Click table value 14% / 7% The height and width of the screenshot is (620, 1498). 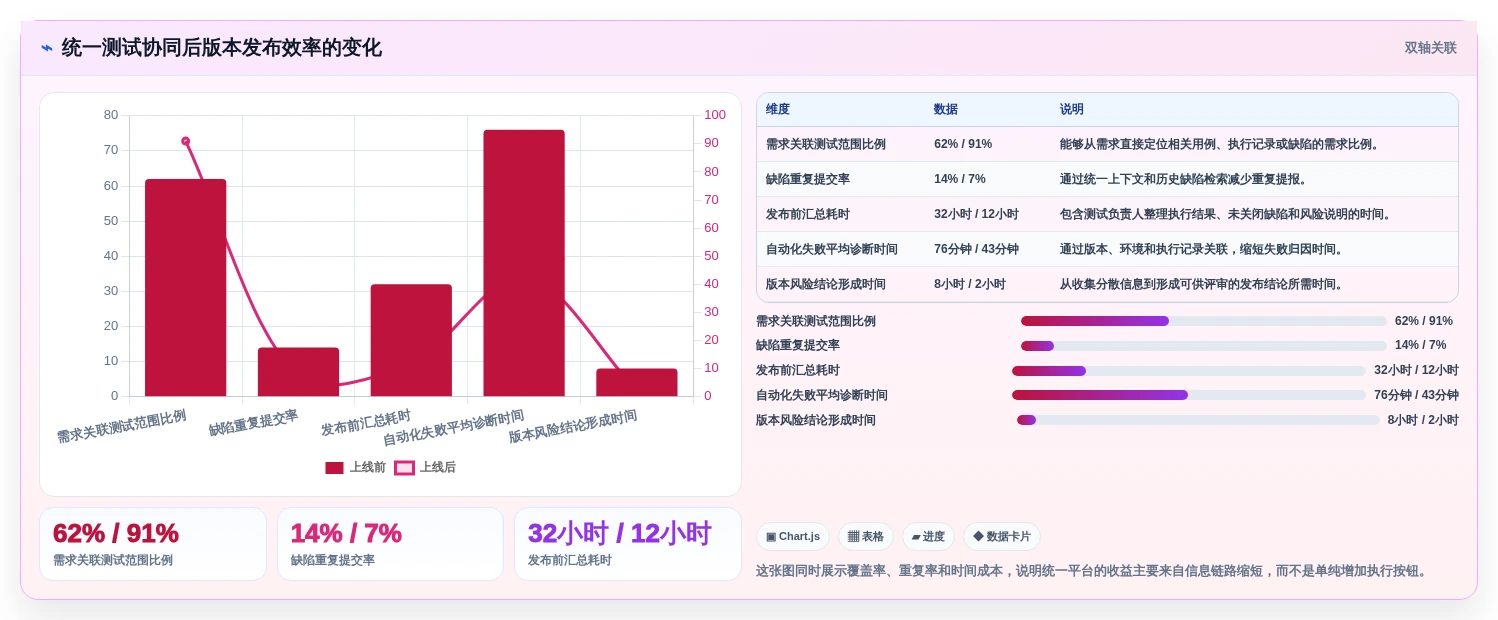(960, 179)
